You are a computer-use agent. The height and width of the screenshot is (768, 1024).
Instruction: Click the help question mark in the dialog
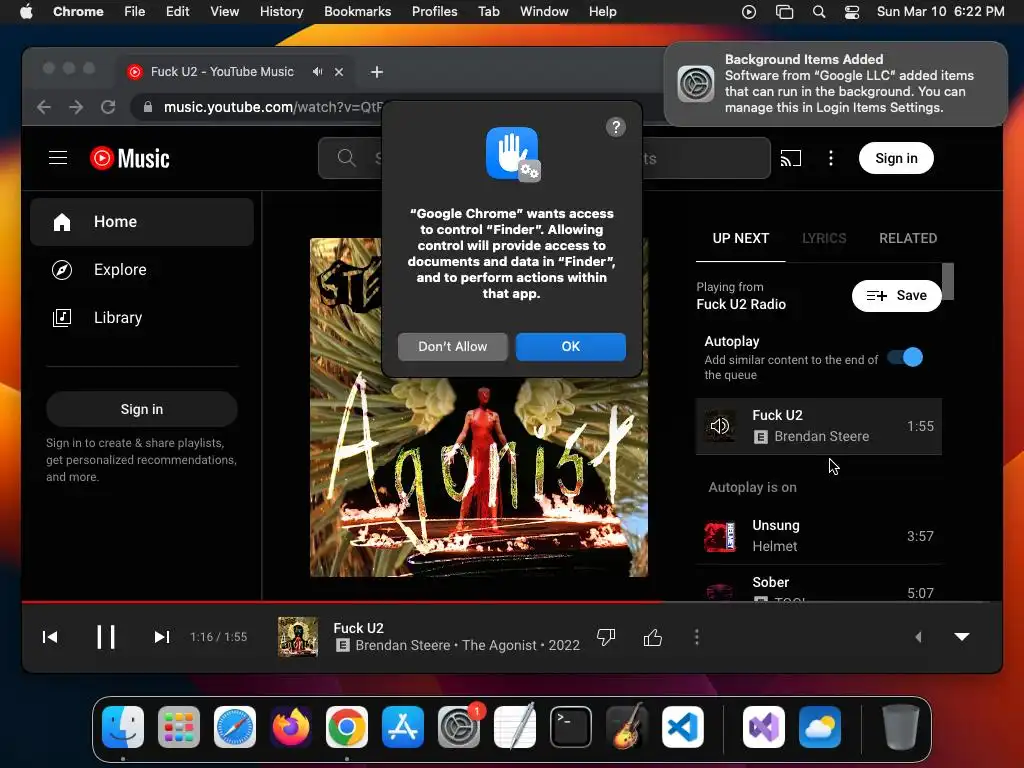615,127
